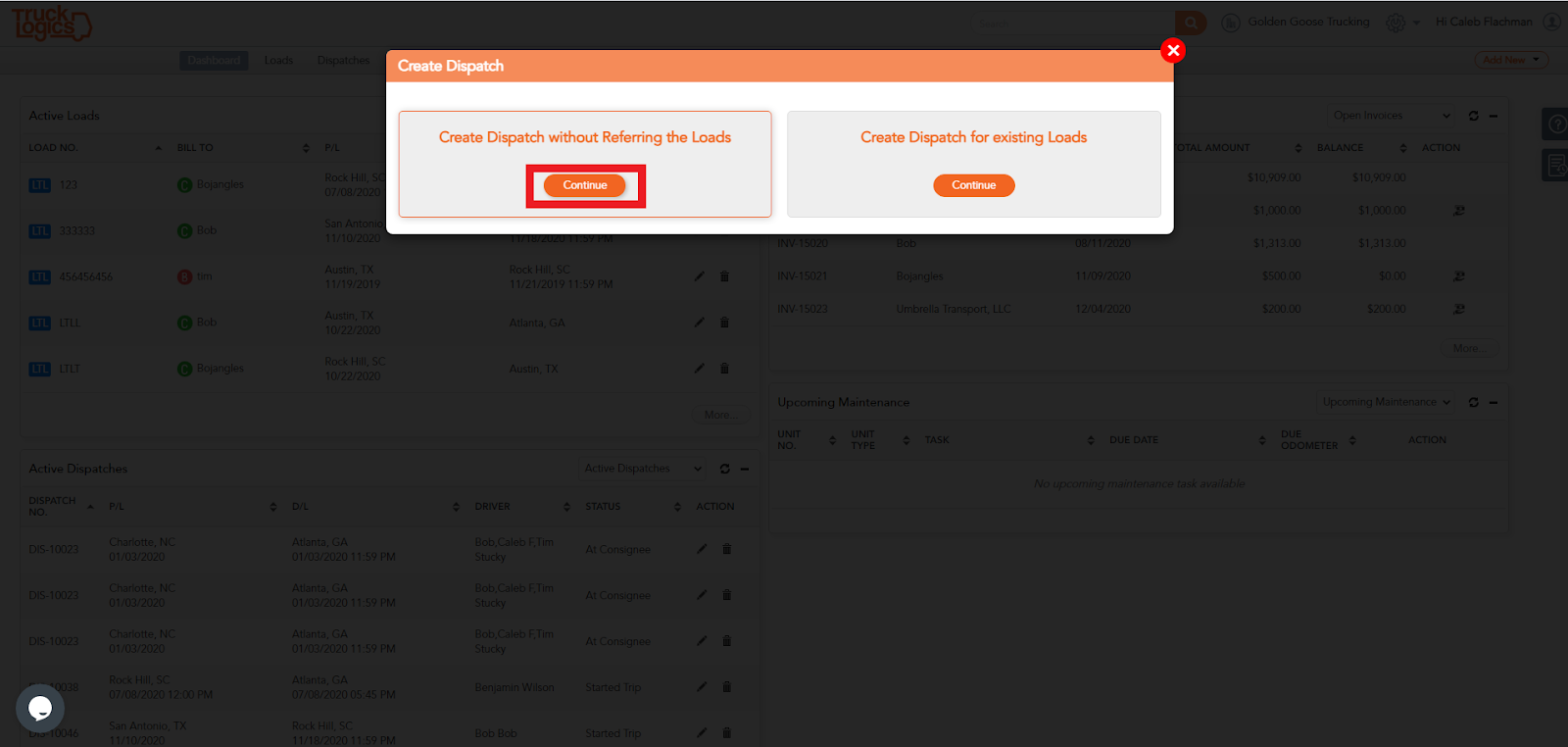Image resolution: width=1568 pixels, height=747 pixels.
Task: Sort maintenance by DUE DATE arrows
Action: tap(1262, 440)
